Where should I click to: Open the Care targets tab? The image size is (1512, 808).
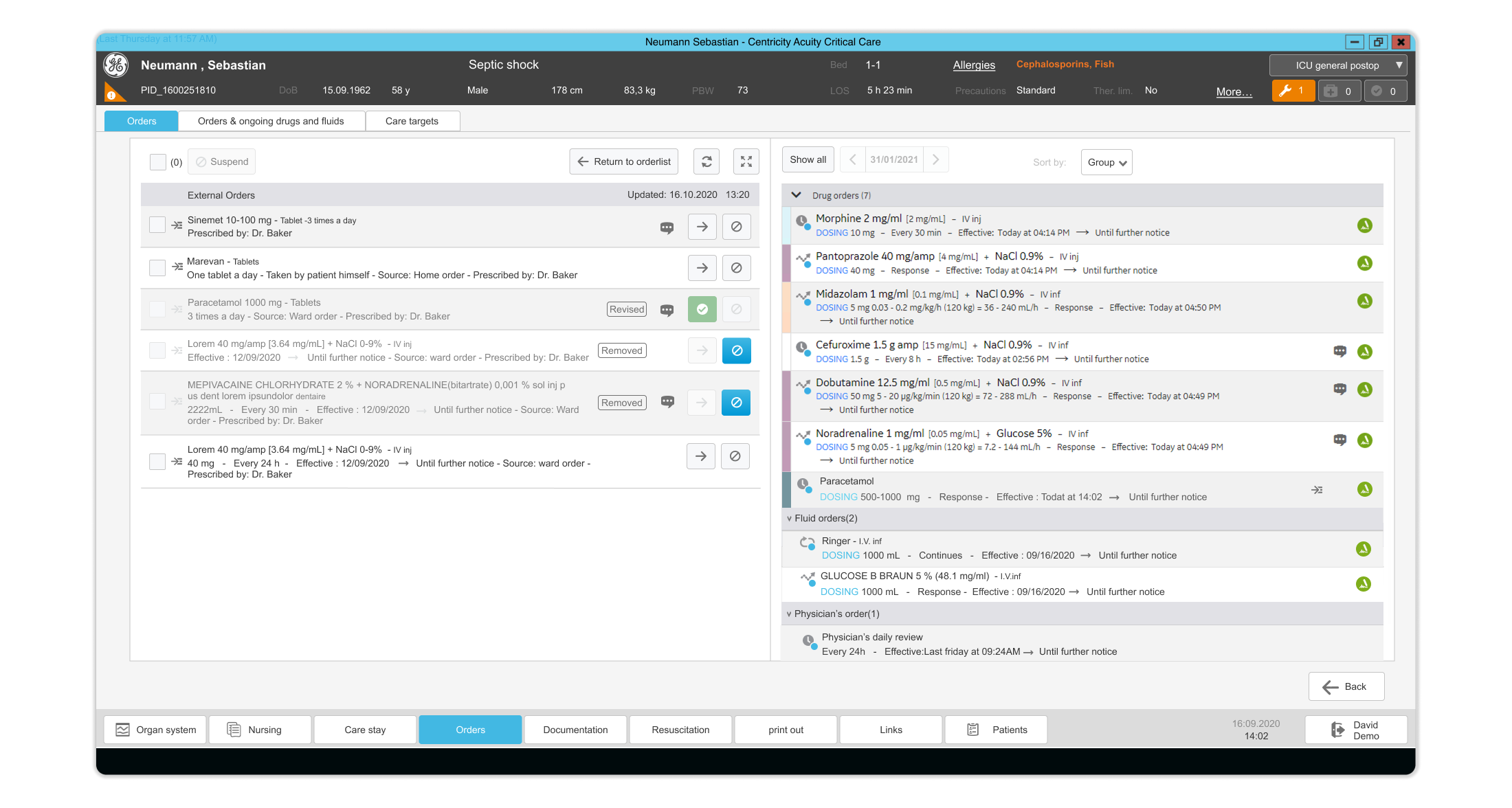pos(412,122)
